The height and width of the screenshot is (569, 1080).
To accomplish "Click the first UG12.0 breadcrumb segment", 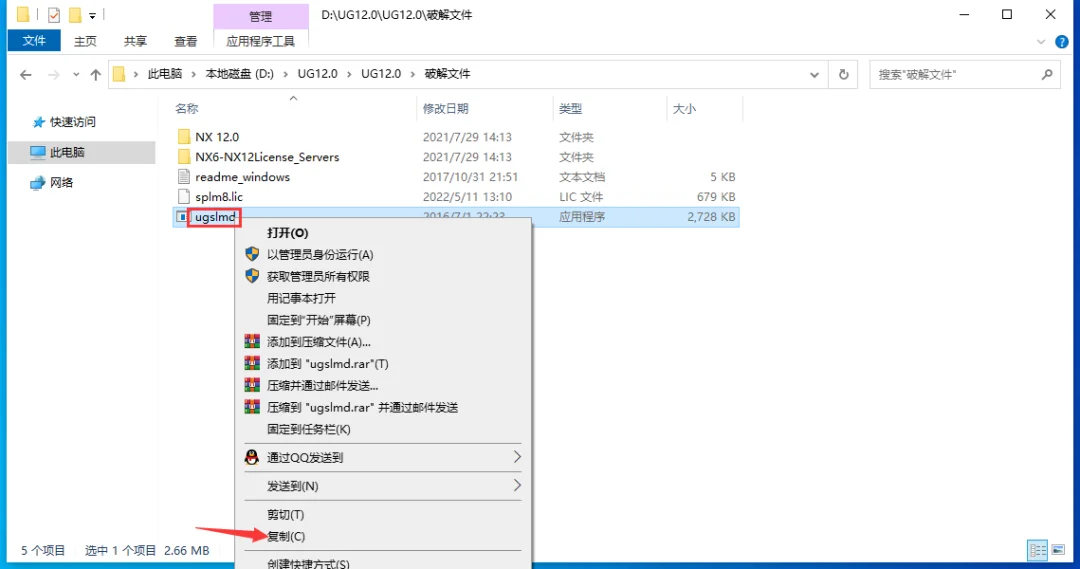I will 318,74.
